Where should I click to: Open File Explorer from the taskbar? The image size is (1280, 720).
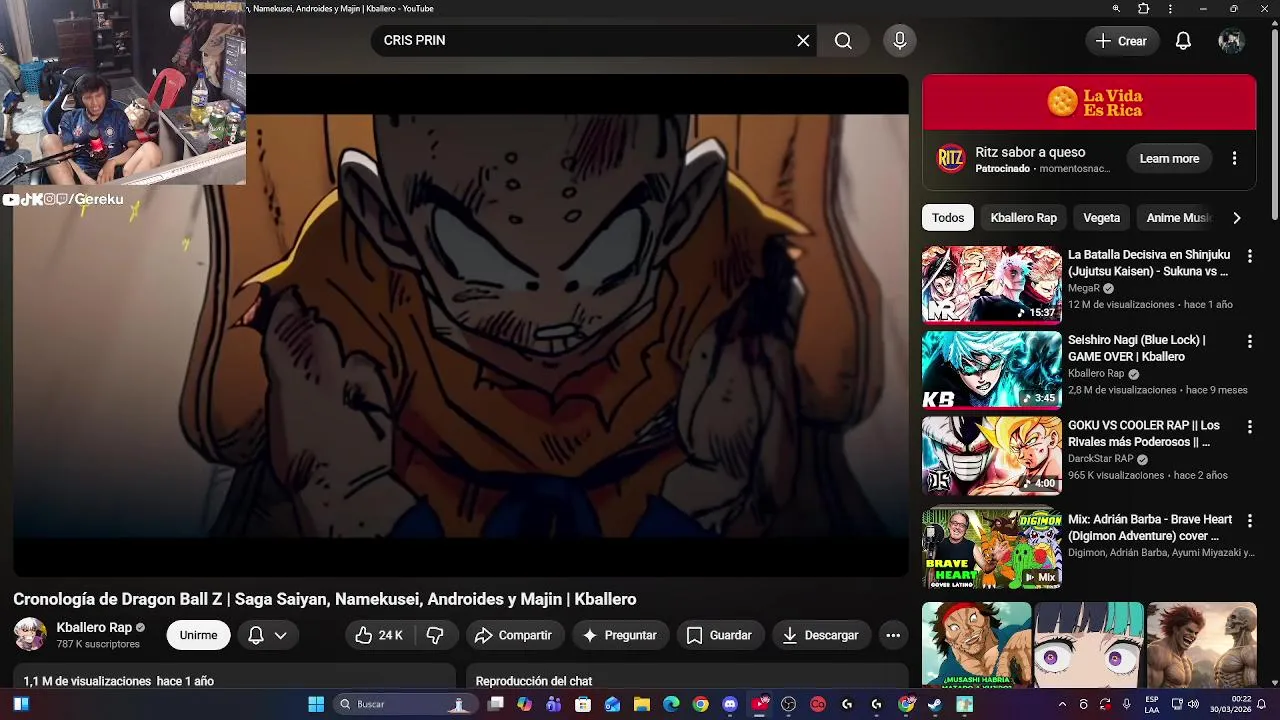pos(642,704)
